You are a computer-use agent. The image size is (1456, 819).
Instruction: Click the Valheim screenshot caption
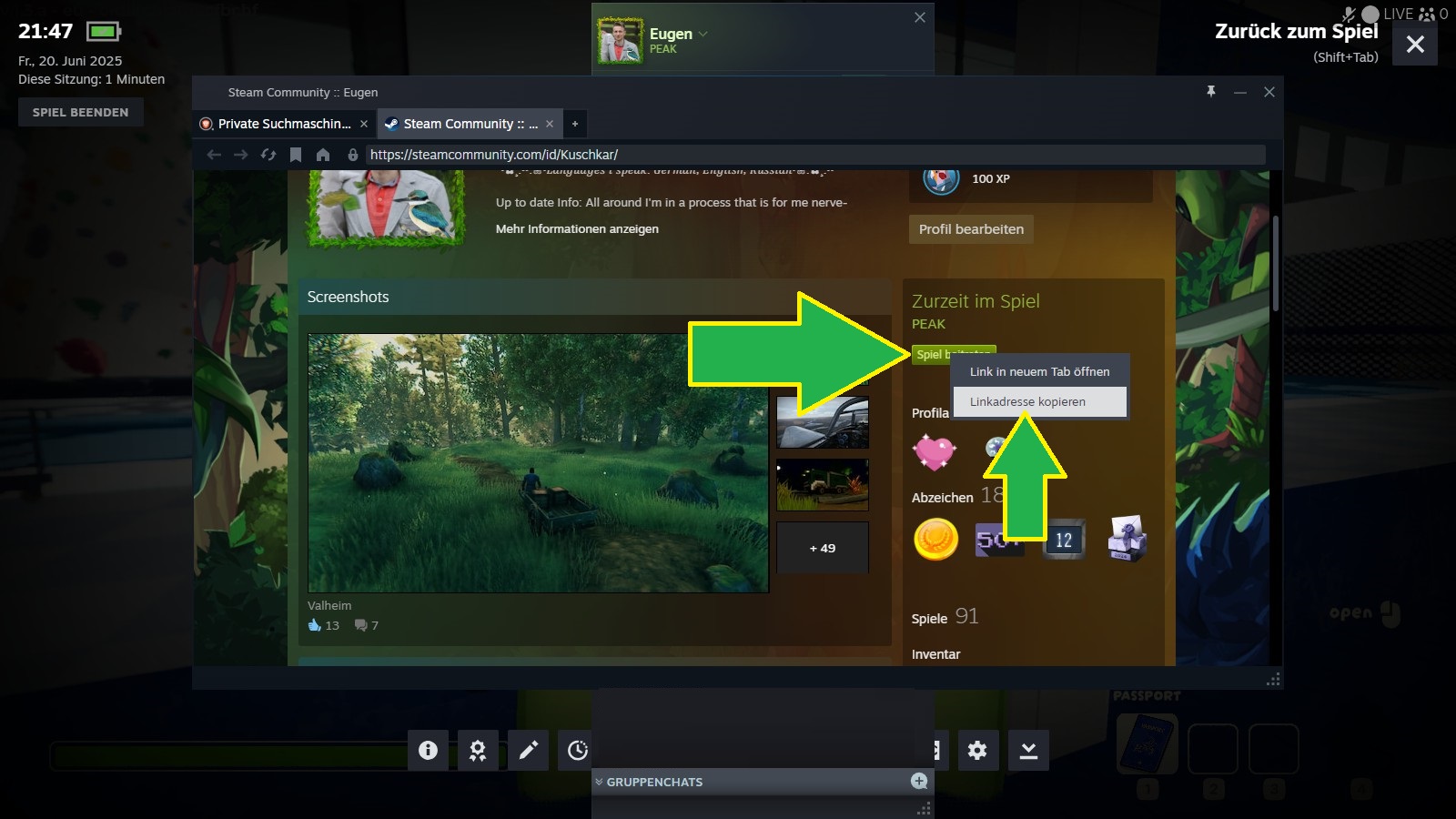(x=329, y=605)
